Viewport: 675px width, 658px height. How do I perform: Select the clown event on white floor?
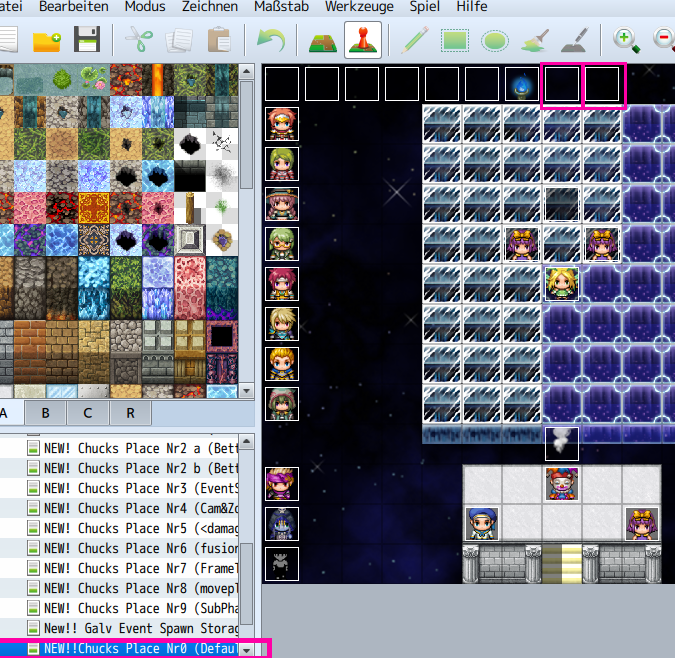(x=562, y=484)
